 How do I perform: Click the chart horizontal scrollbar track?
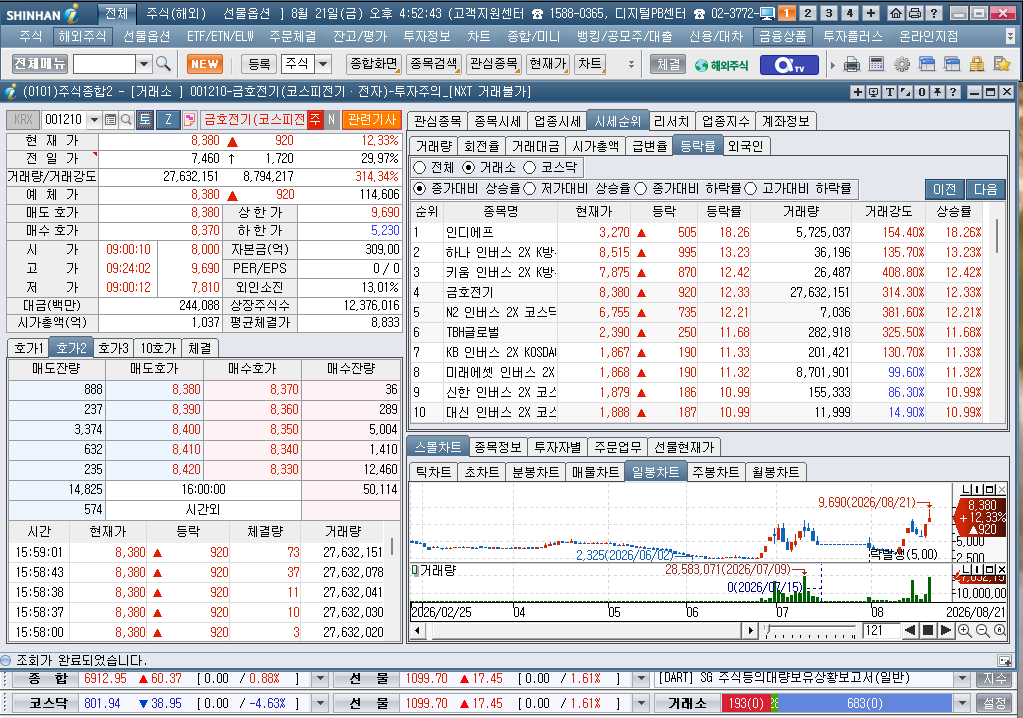coord(583,631)
